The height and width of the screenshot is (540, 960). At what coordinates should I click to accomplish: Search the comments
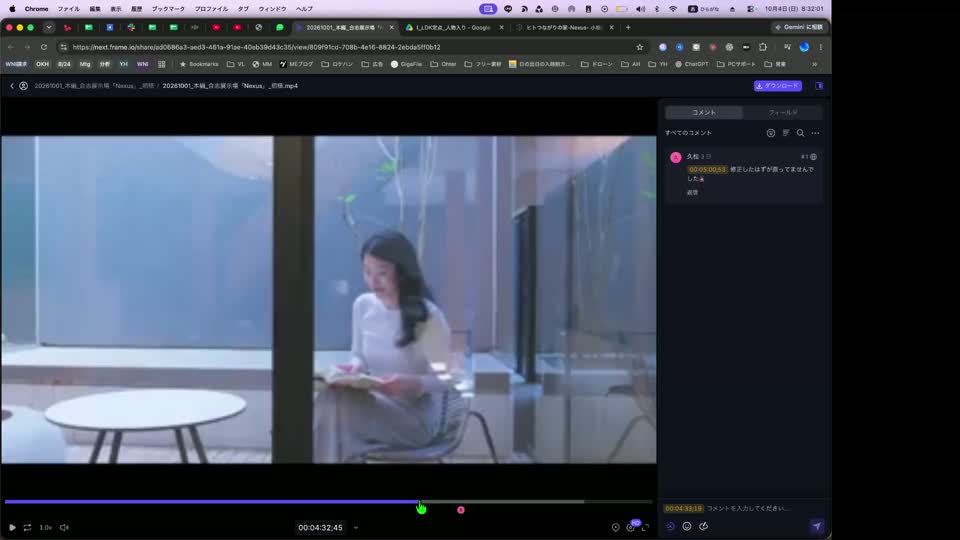click(800, 133)
